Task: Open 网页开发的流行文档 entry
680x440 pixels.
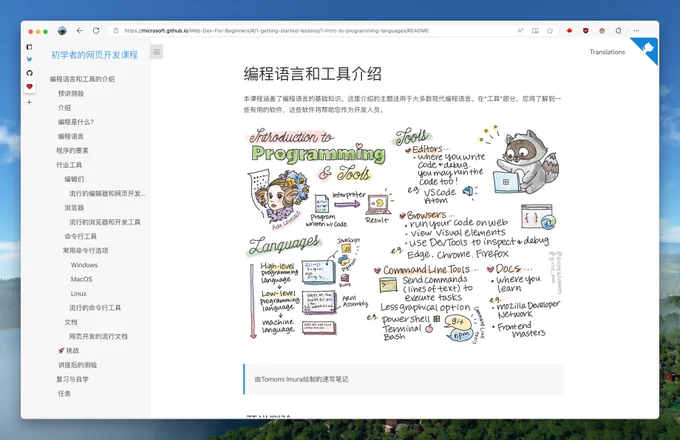Action: [x=98, y=336]
